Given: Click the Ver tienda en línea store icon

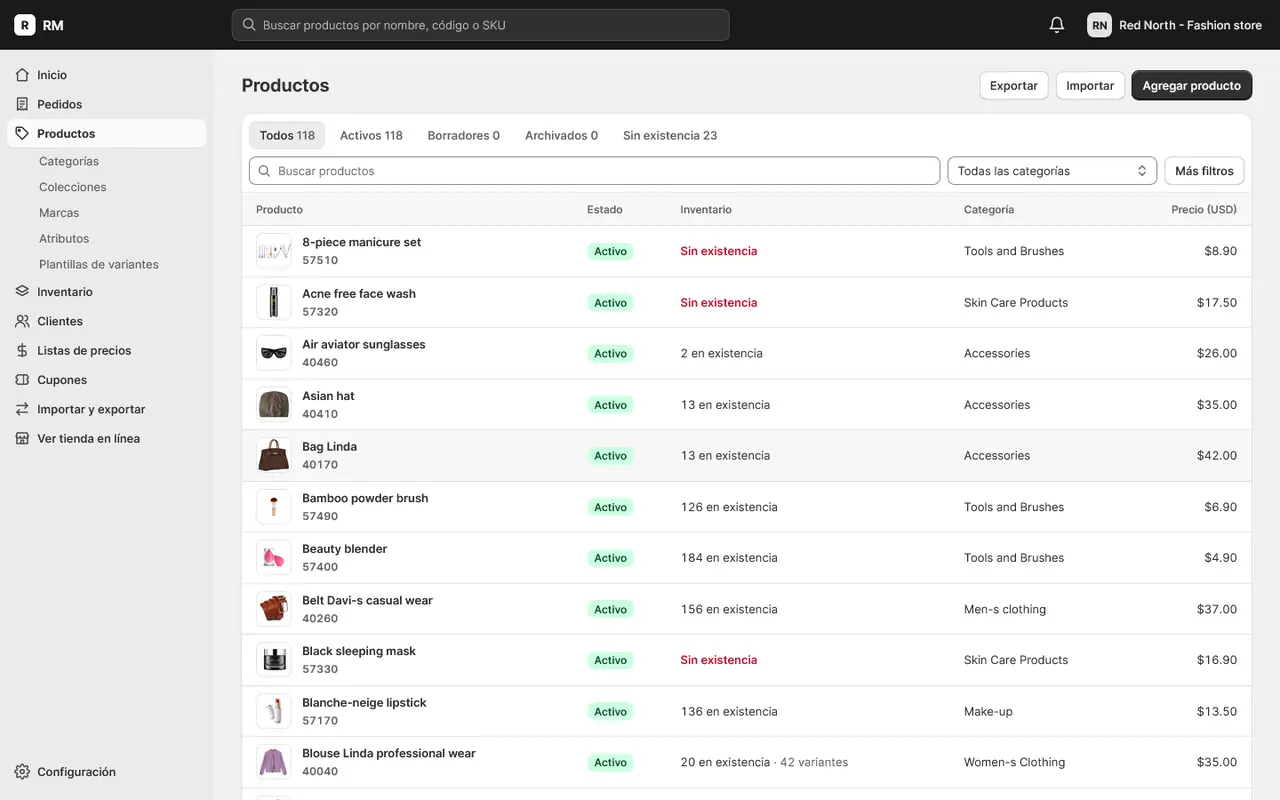Looking at the screenshot, I should [x=23, y=438].
